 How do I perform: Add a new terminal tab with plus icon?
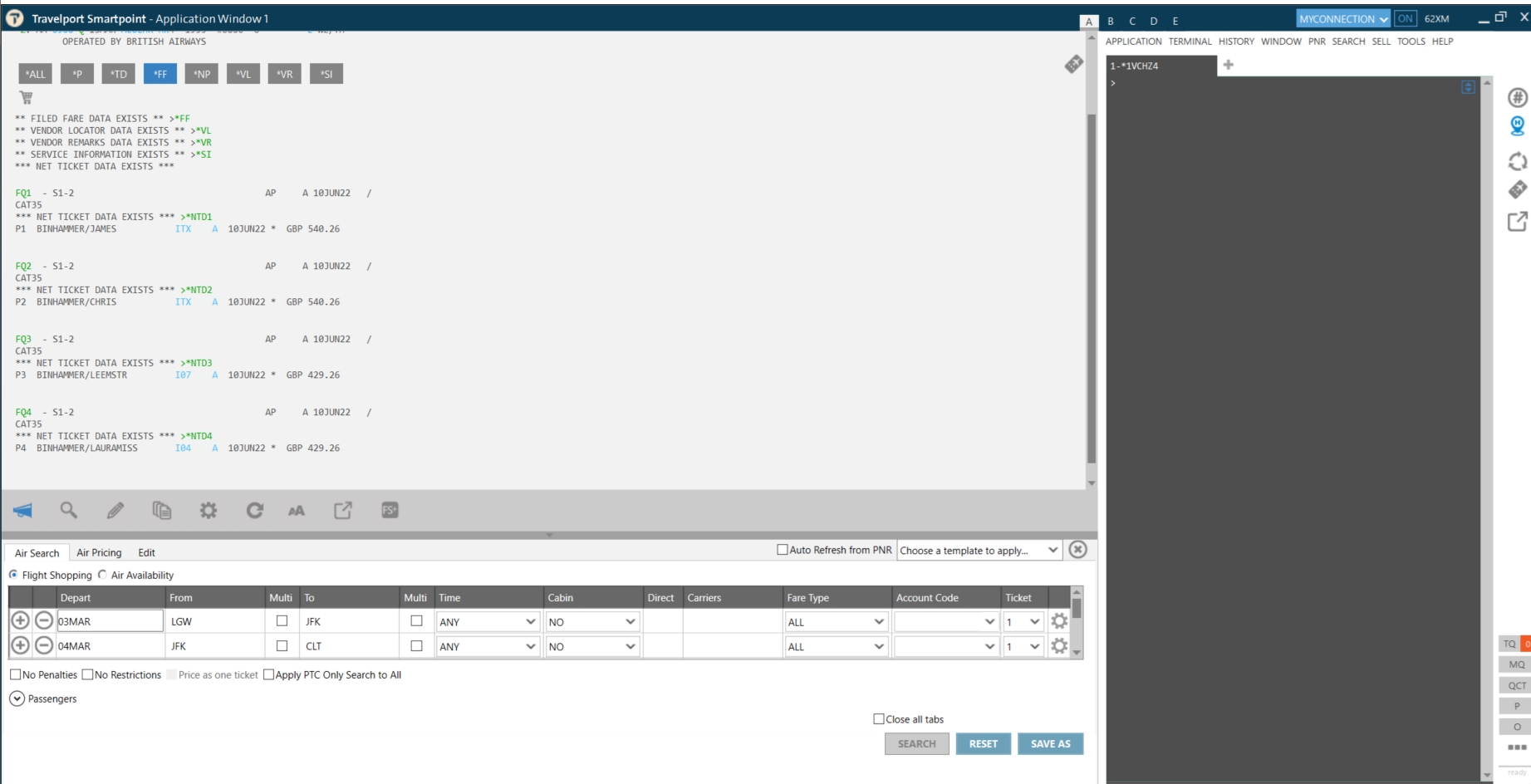(x=1229, y=65)
